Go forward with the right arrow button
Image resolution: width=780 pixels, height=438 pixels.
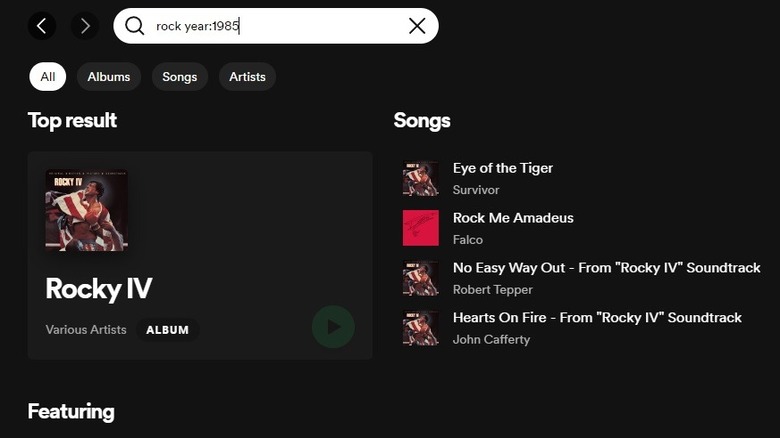tap(85, 26)
